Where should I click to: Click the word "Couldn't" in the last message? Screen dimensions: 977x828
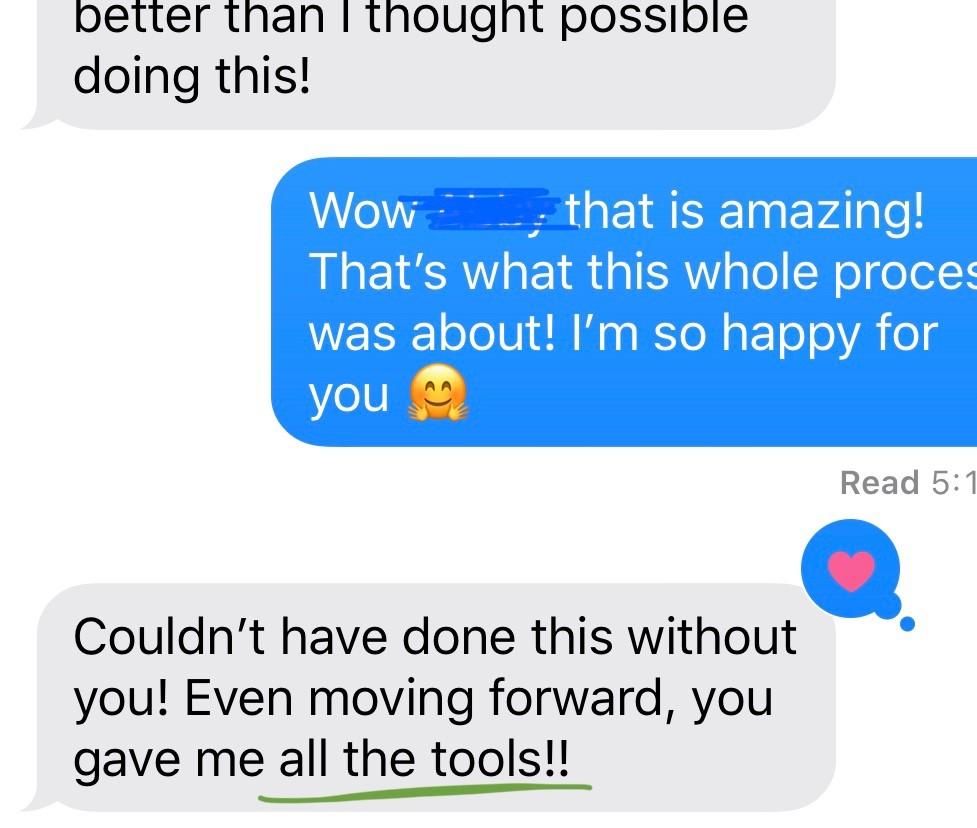point(169,637)
